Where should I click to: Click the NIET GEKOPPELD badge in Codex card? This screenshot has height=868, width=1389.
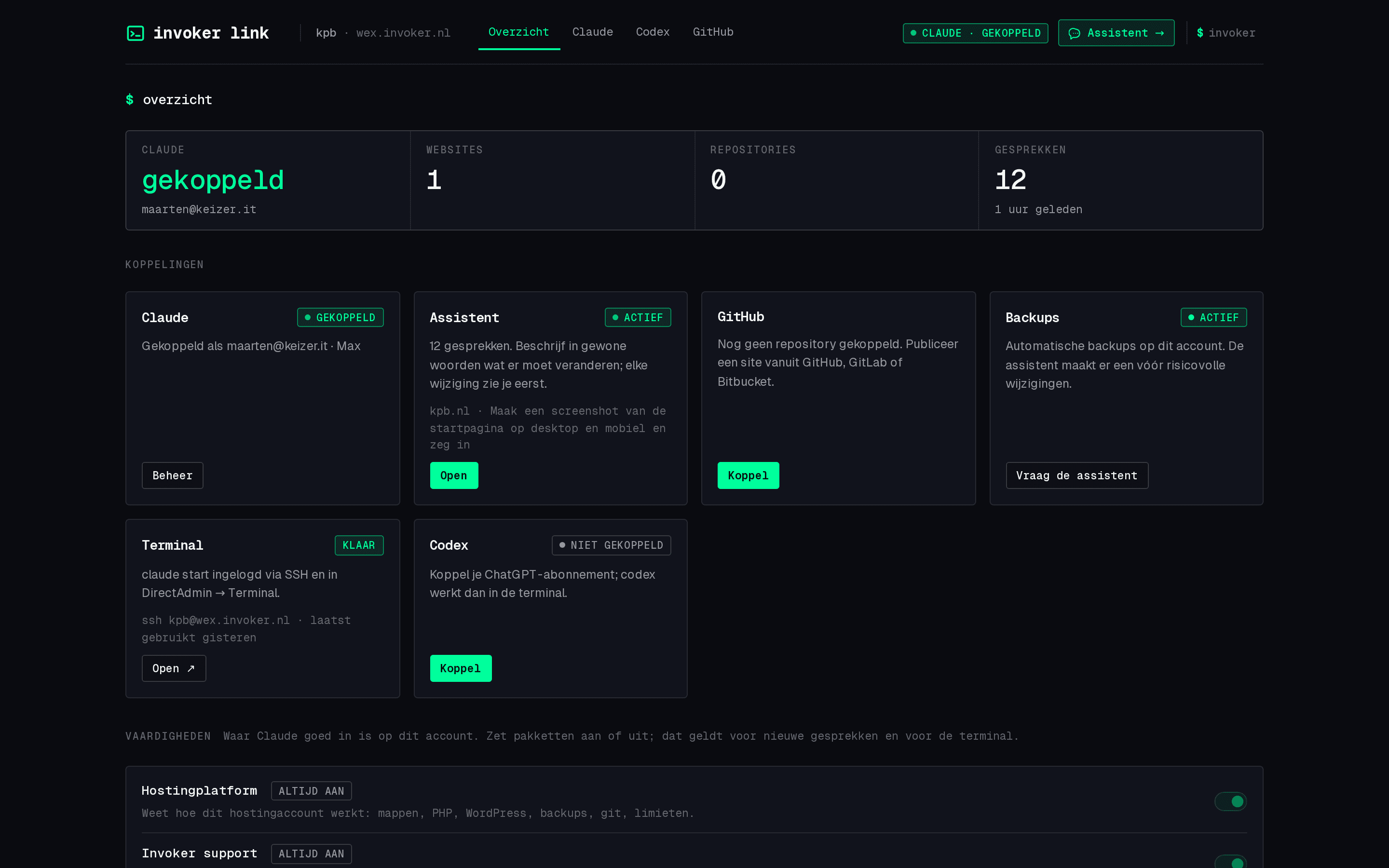click(x=611, y=545)
